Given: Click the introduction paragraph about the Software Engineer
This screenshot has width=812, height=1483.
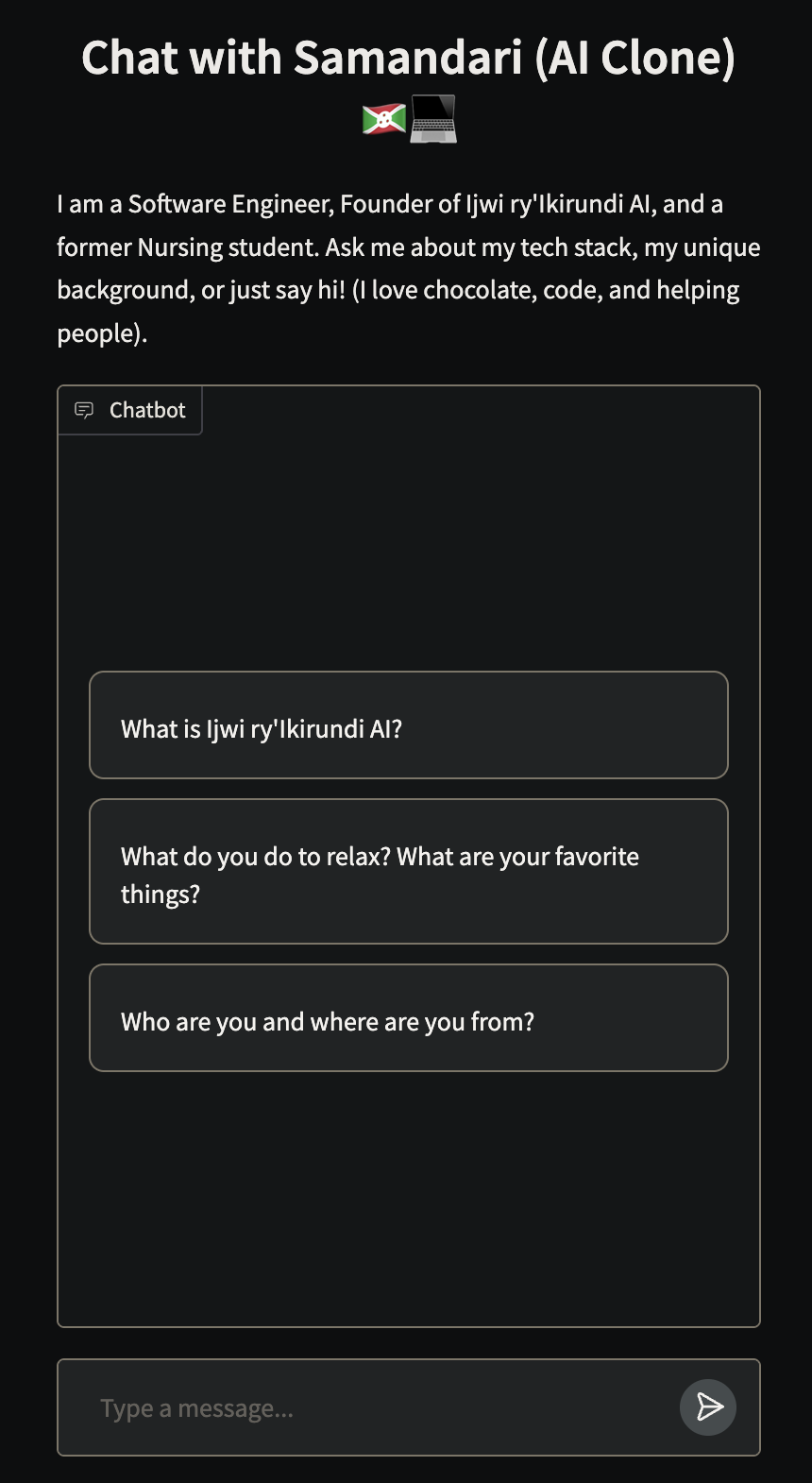Looking at the screenshot, I should [x=406, y=267].
